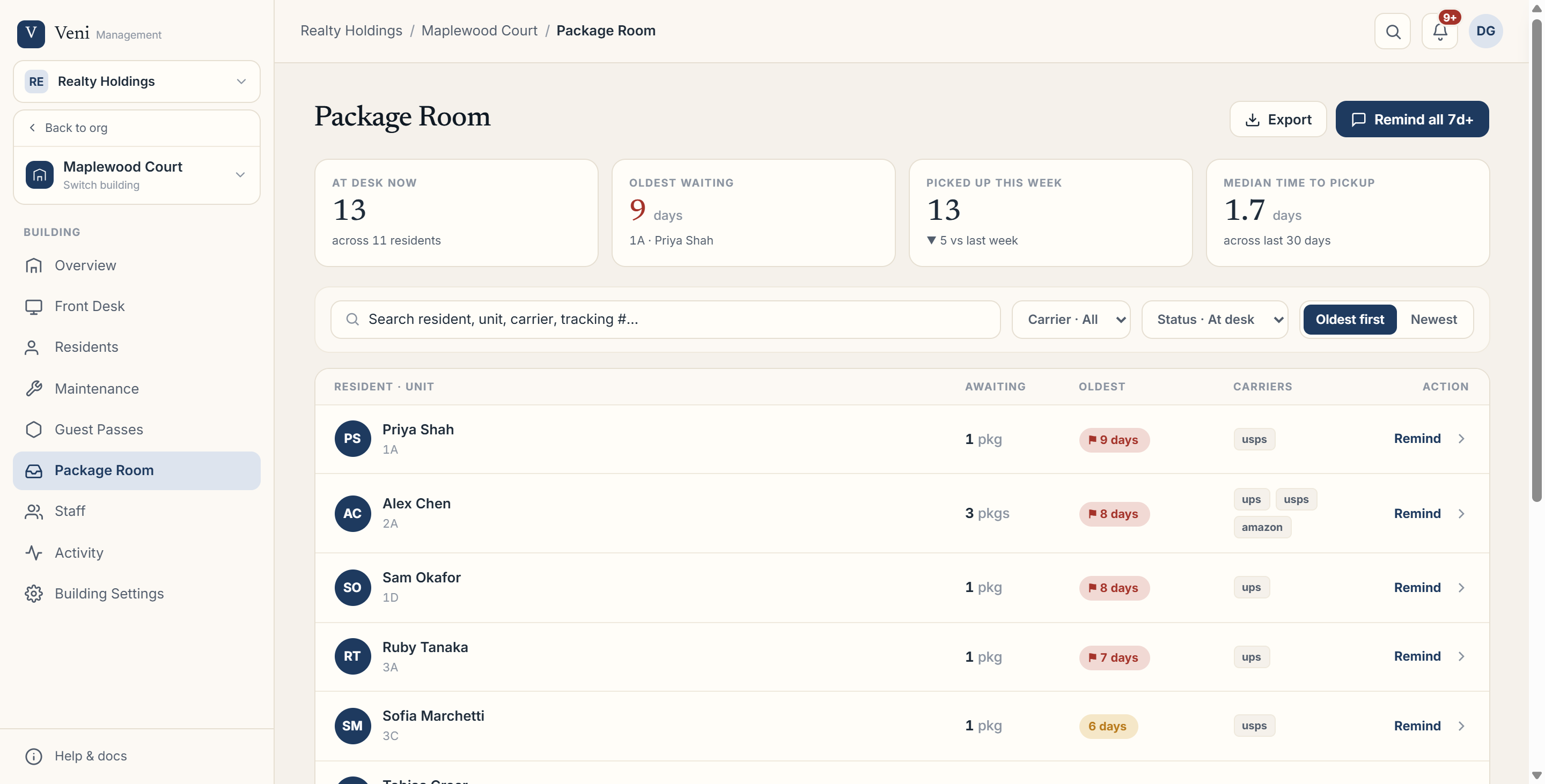Viewport: 1545px width, 784px height.
Task: Expand Sofia Marchetti row chevron
Action: point(1462,726)
